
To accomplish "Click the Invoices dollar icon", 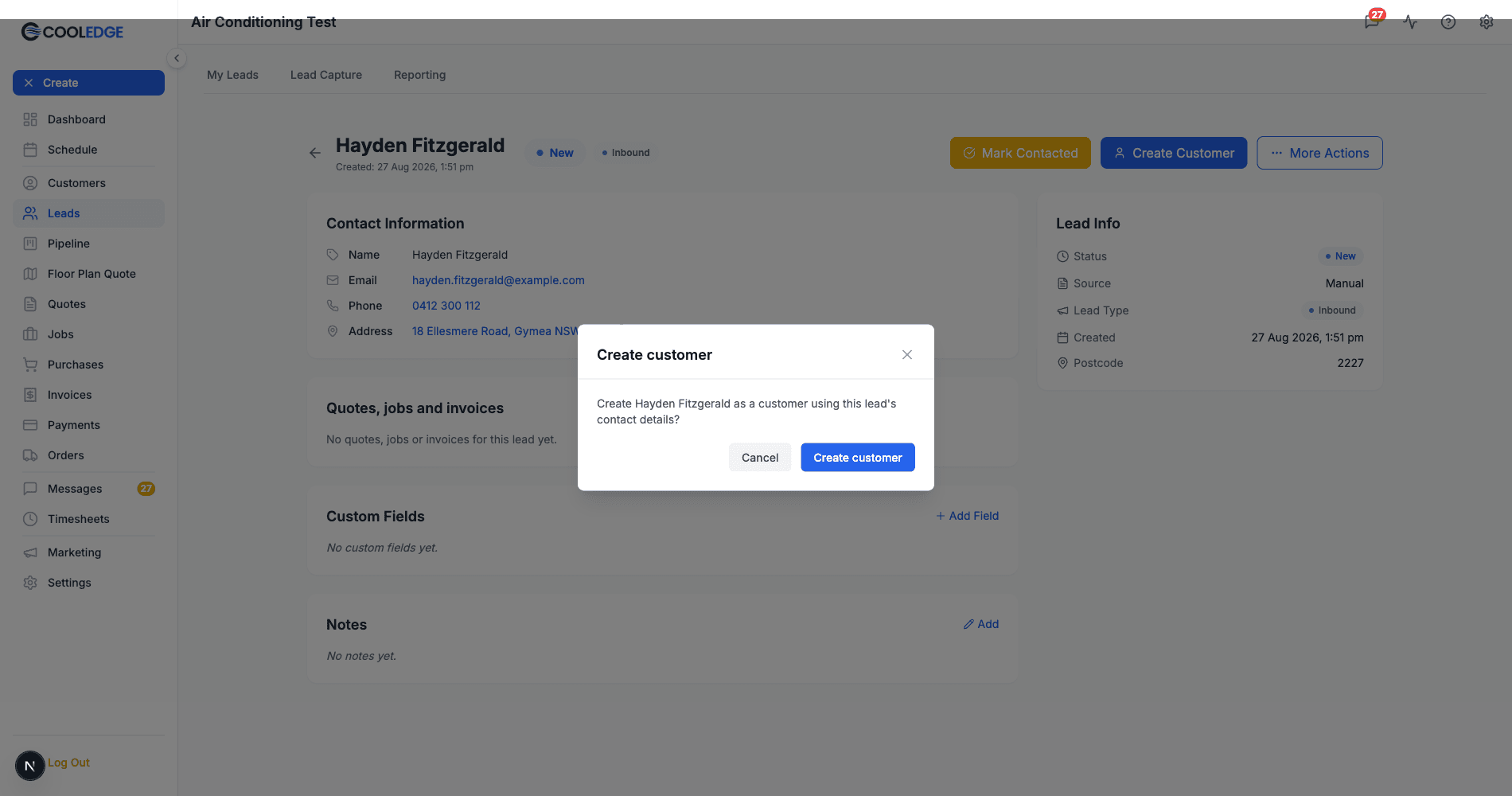I will tap(30, 395).
